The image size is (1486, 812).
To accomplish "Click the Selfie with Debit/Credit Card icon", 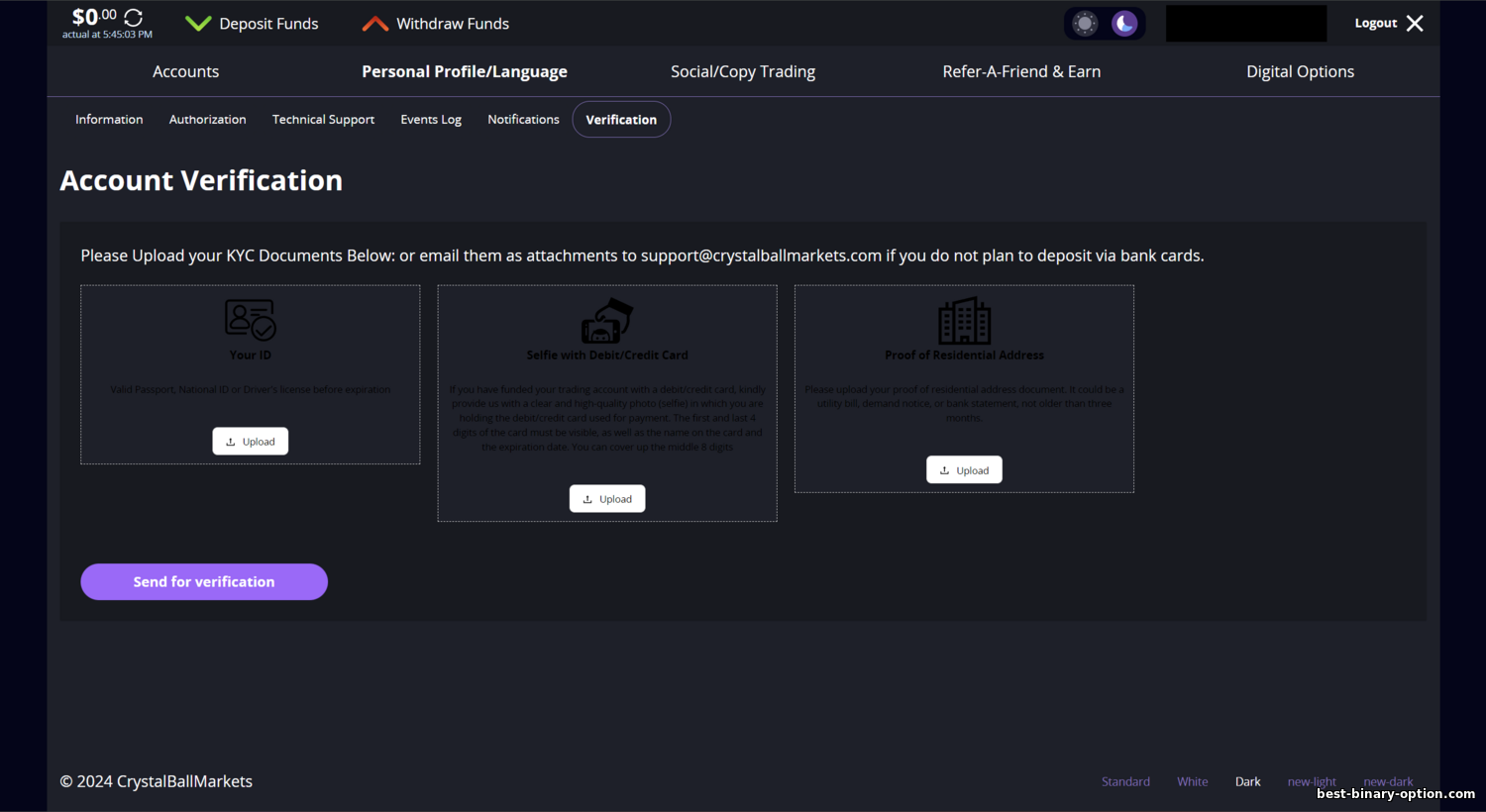I will click(x=607, y=320).
